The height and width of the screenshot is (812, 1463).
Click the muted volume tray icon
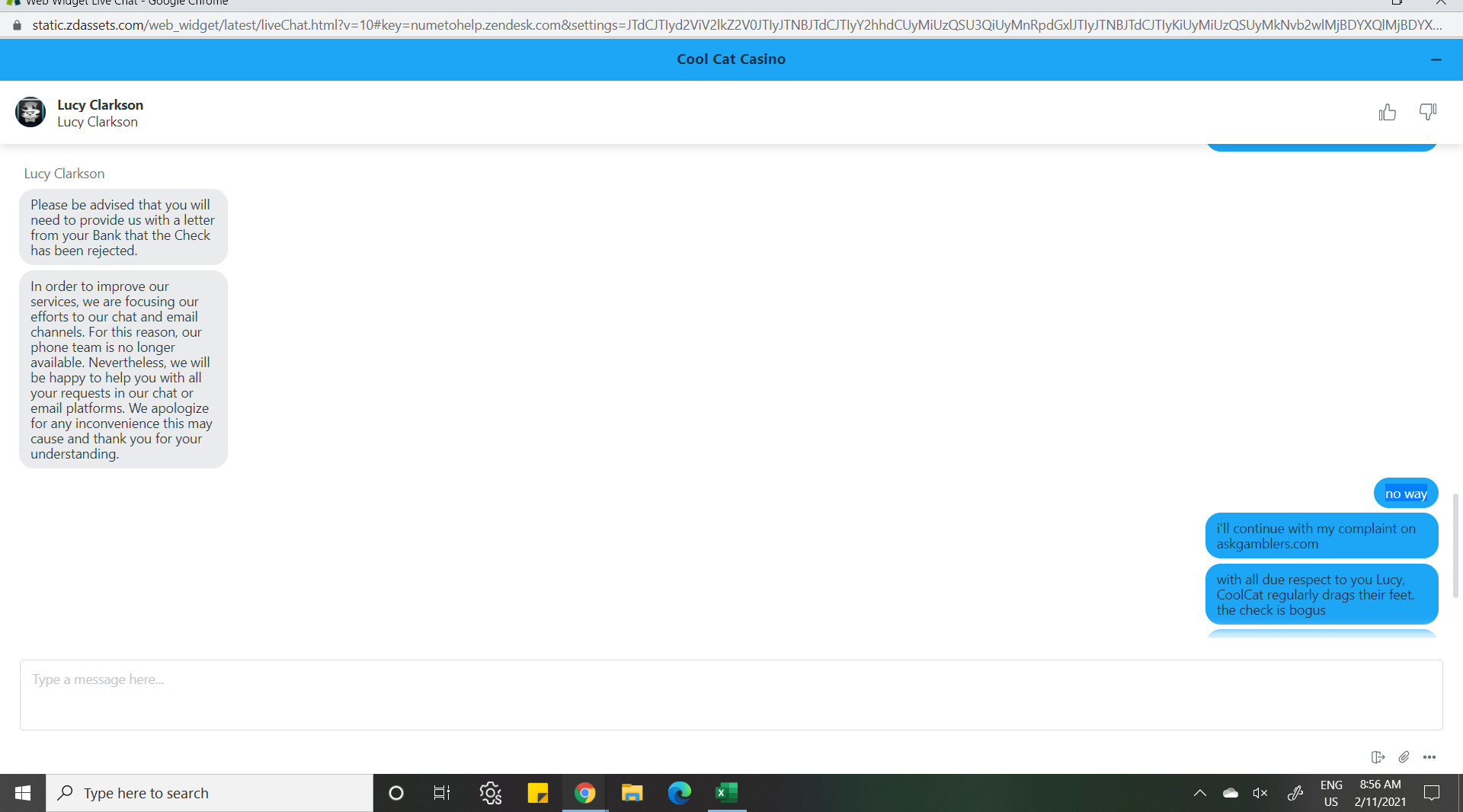coord(1260,793)
